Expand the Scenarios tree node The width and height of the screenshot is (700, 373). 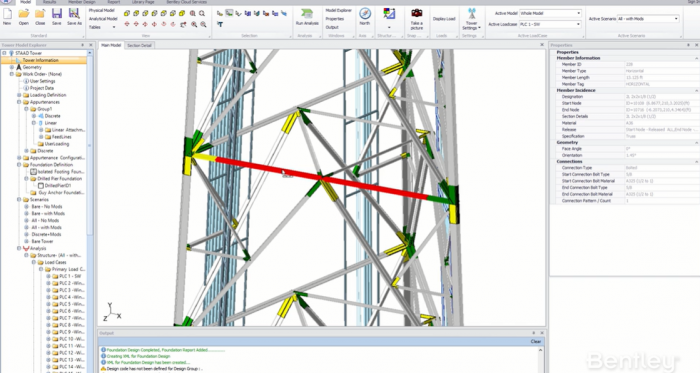(19, 199)
